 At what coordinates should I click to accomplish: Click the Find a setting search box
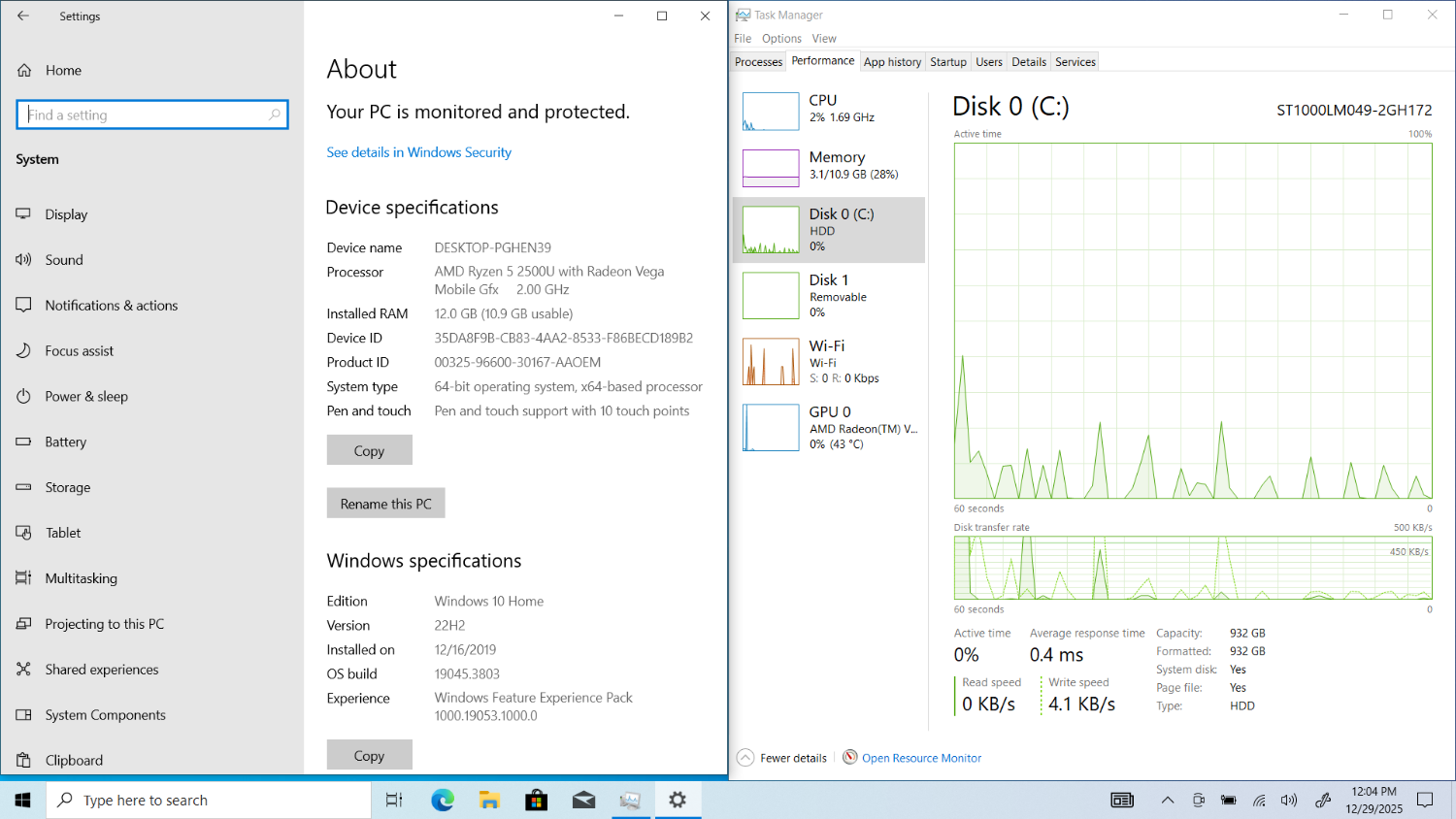152,115
